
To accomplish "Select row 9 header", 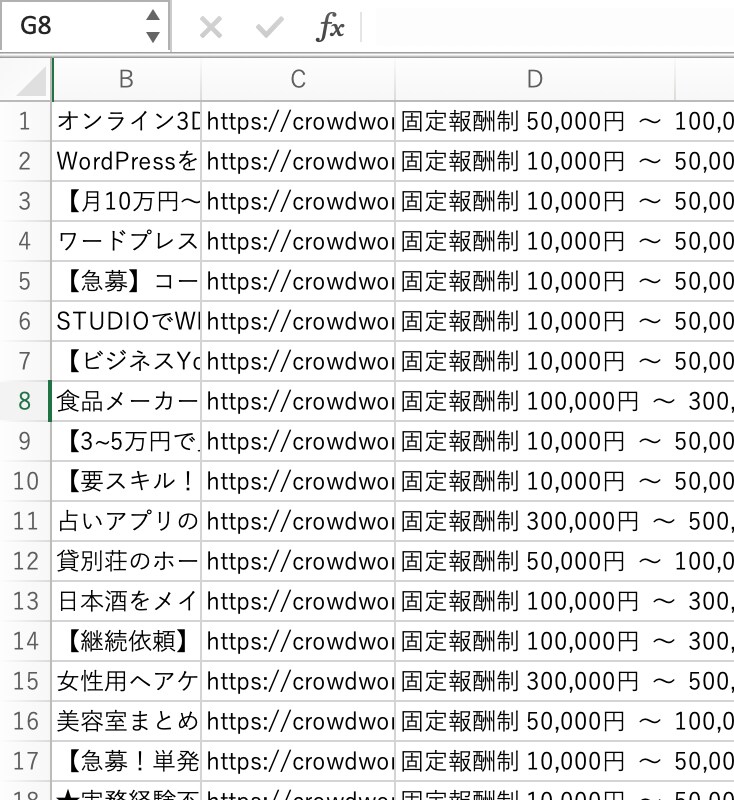I will tap(25, 441).
